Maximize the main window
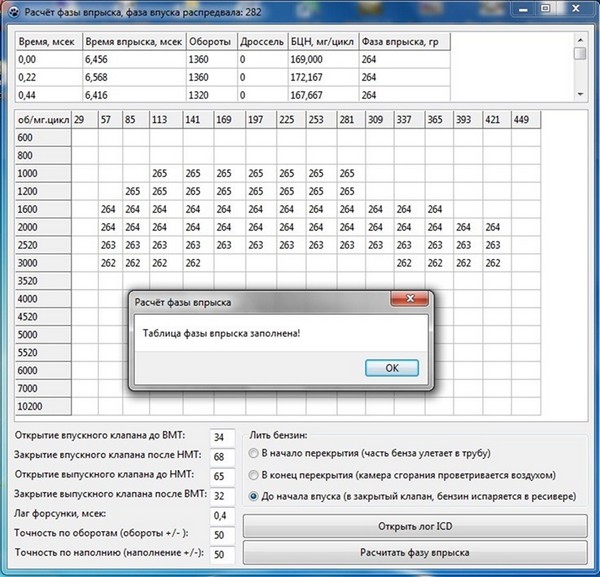The image size is (600, 577). pyautogui.click(x=545, y=9)
